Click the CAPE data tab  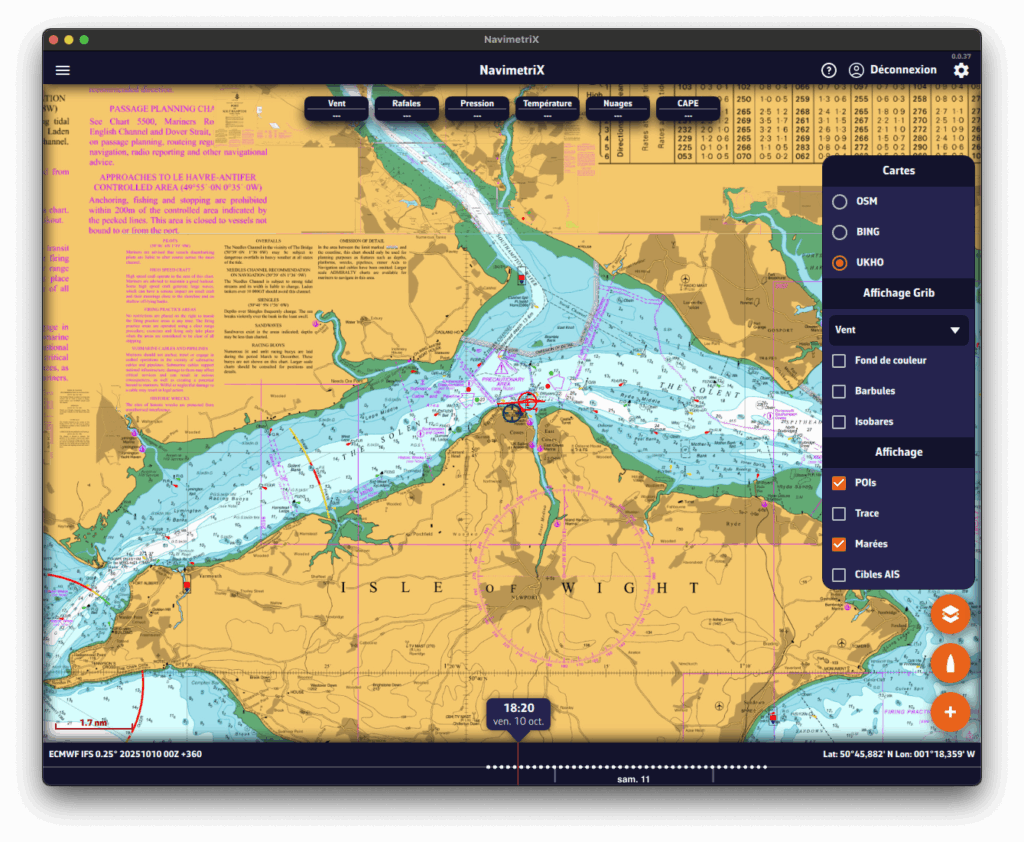[688, 108]
